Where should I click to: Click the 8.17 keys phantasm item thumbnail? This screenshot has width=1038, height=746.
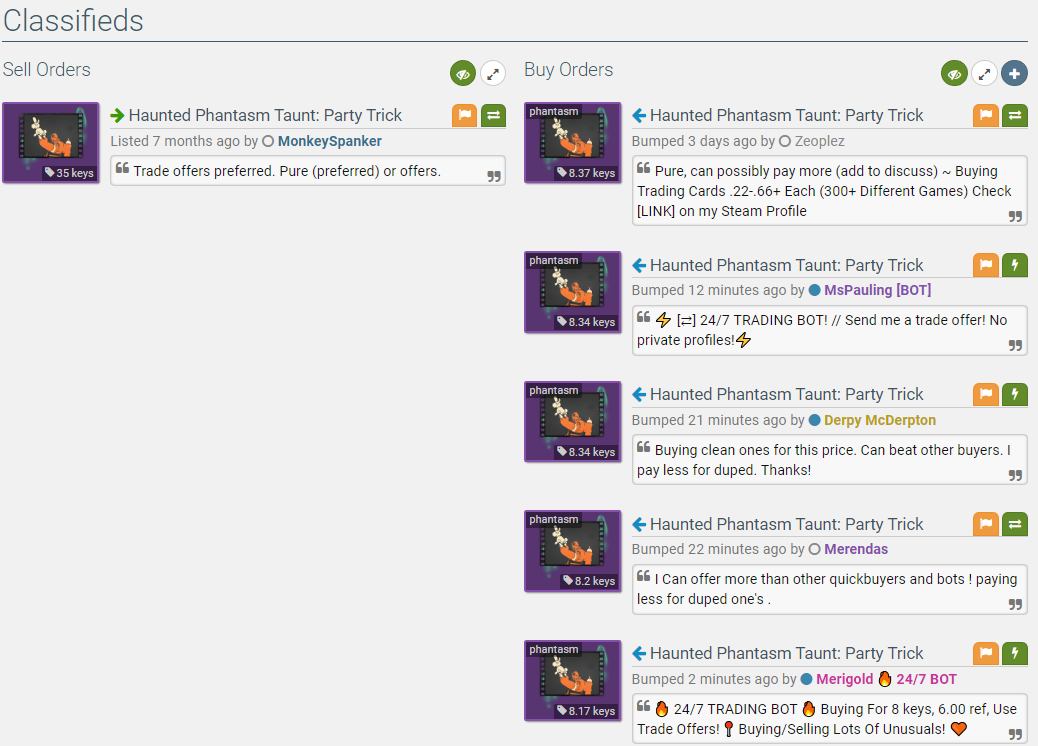[573, 681]
